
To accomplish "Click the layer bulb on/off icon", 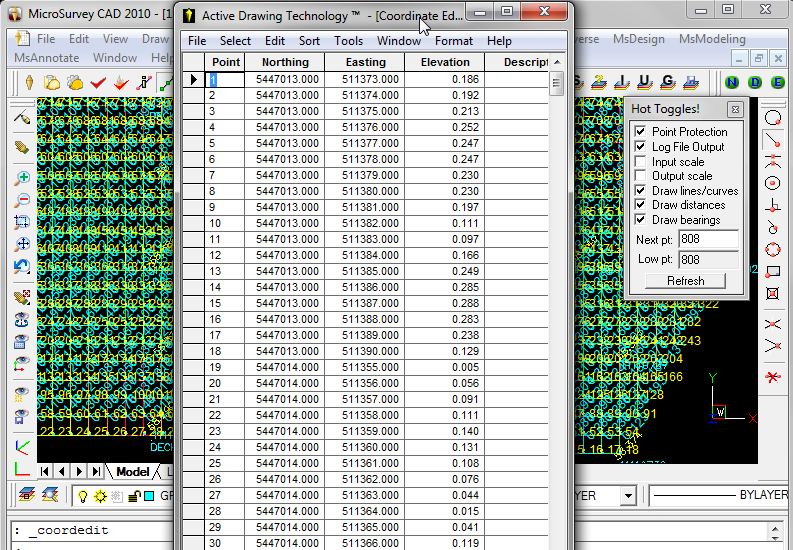I will [83, 496].
